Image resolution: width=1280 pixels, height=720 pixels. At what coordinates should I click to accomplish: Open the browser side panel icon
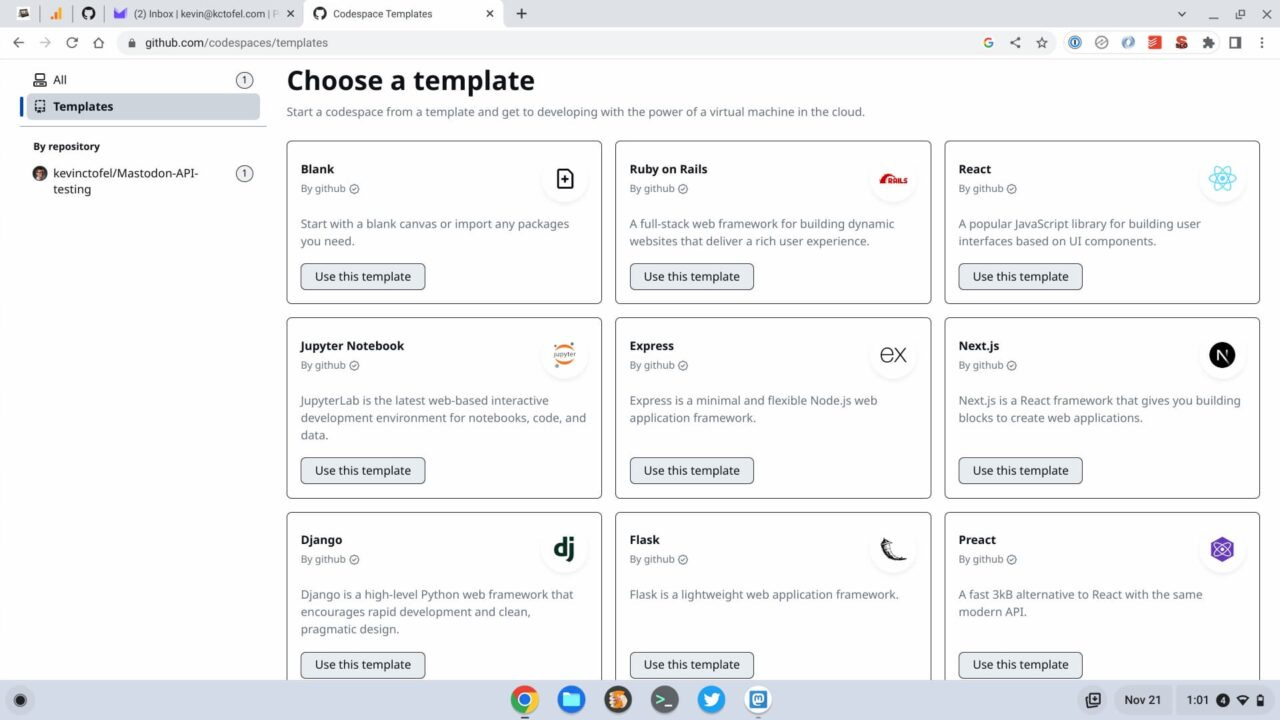(x=1235, y=43)
